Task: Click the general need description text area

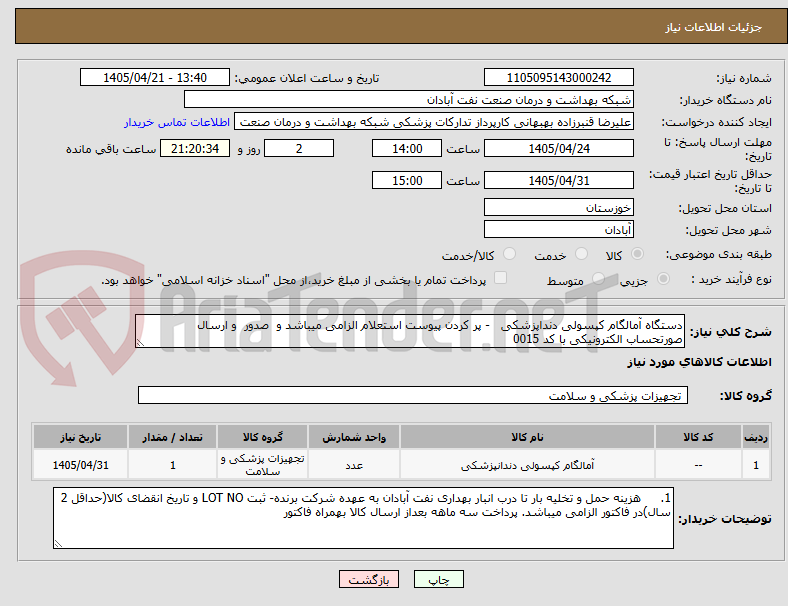Action: coord(410,331)
